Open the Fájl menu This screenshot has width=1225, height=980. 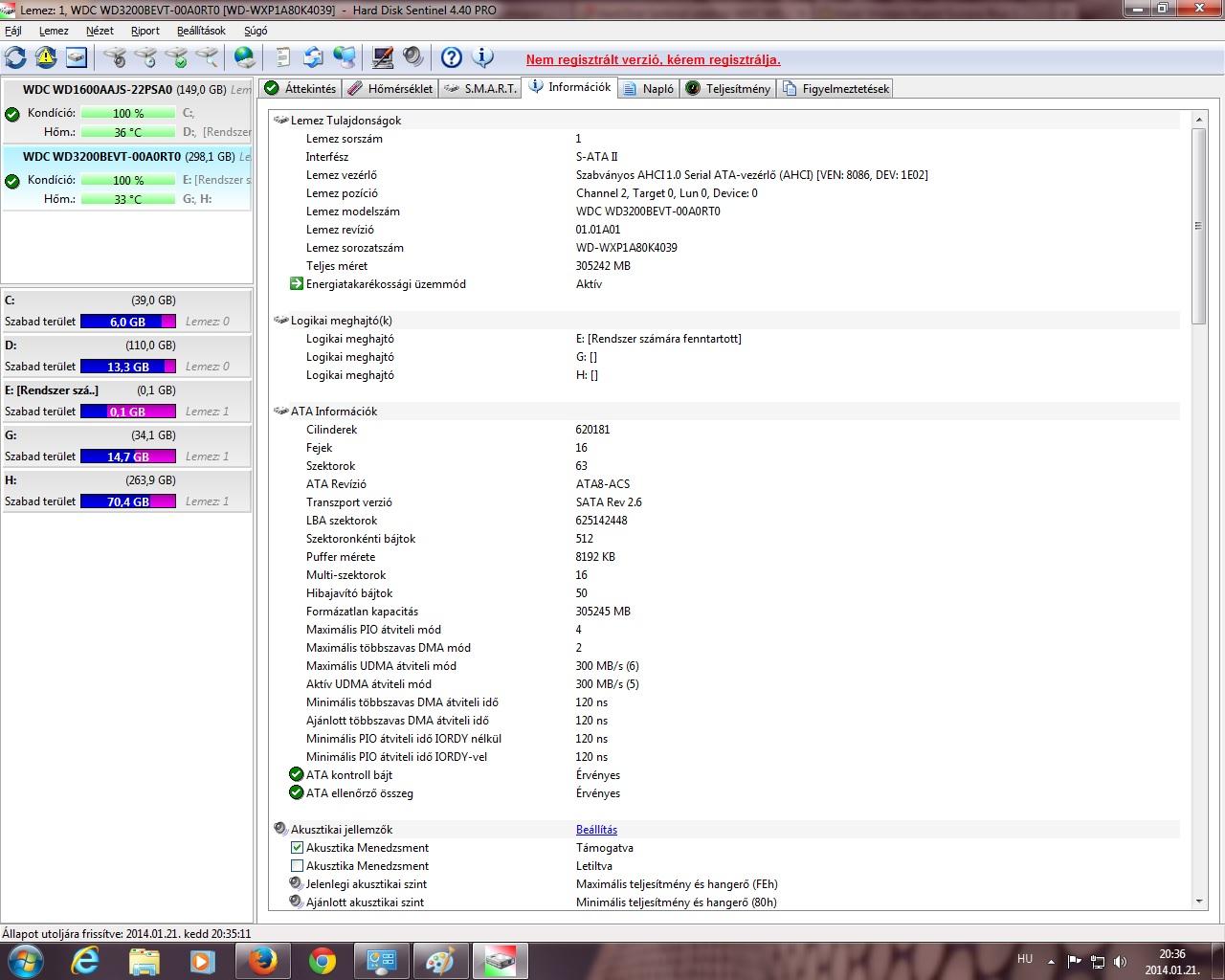point(13,31)
